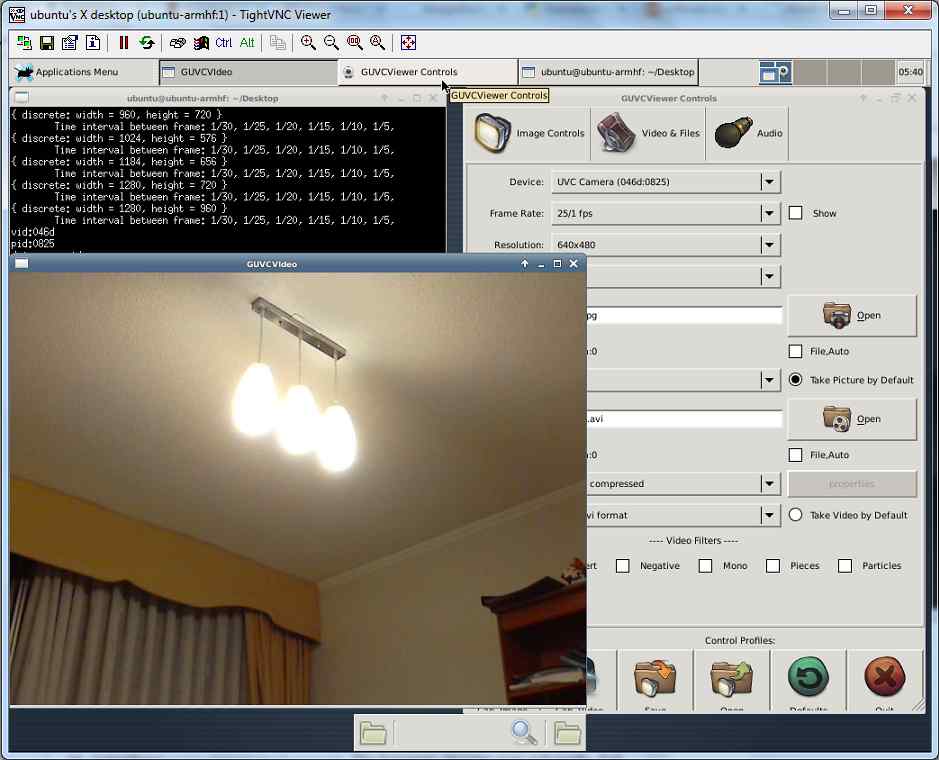
Task: Open the video codec dropdown showing compressed
Action: (683, 483)
